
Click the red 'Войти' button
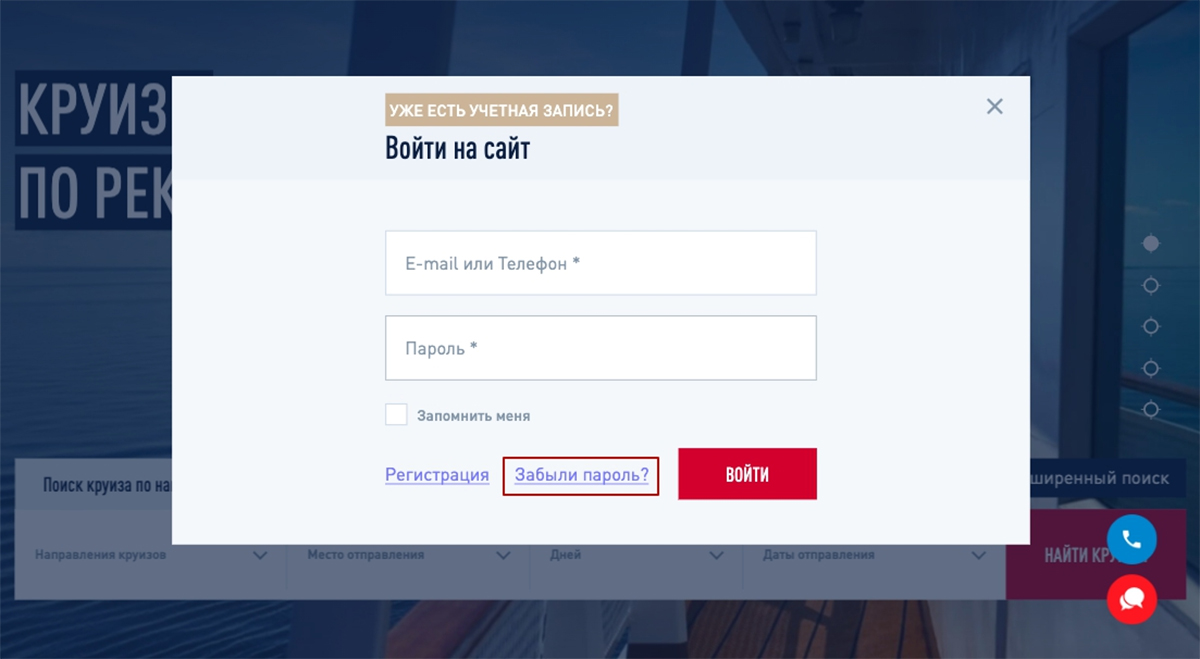747,474
